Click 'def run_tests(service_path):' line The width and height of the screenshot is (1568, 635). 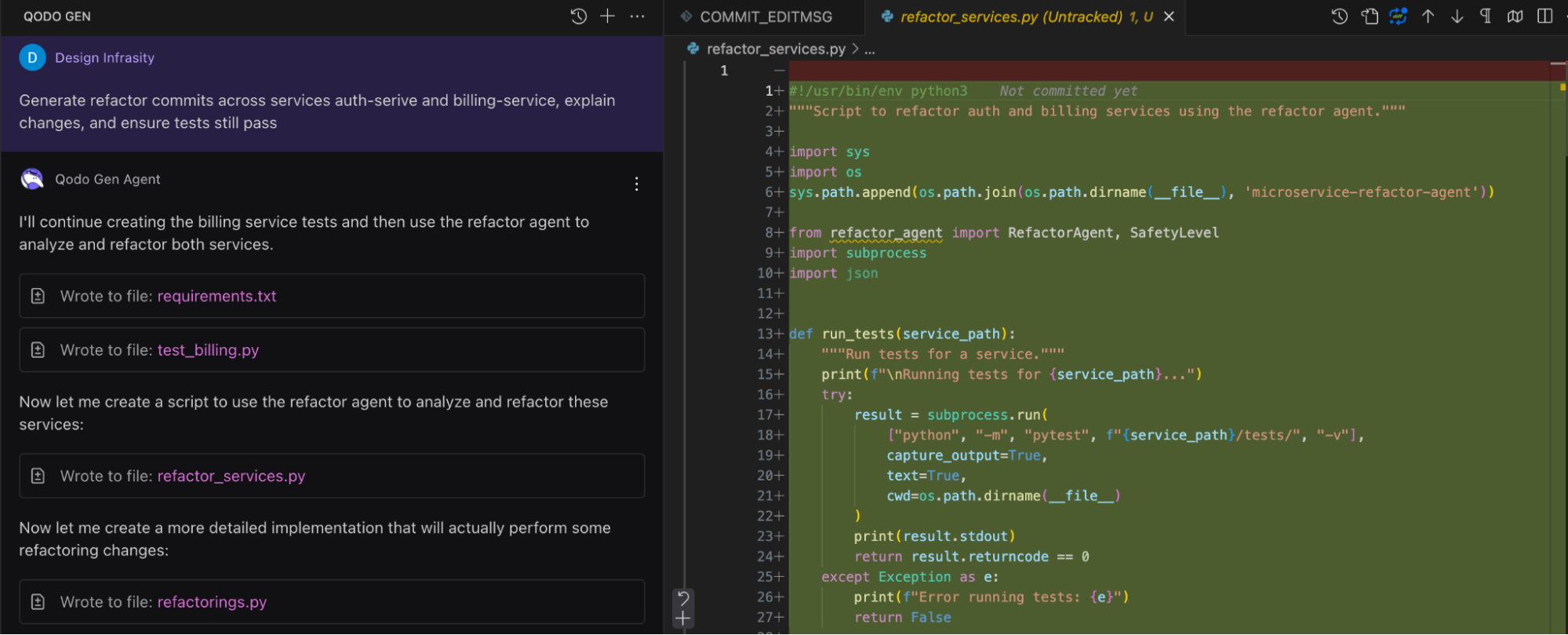[902, 334]
